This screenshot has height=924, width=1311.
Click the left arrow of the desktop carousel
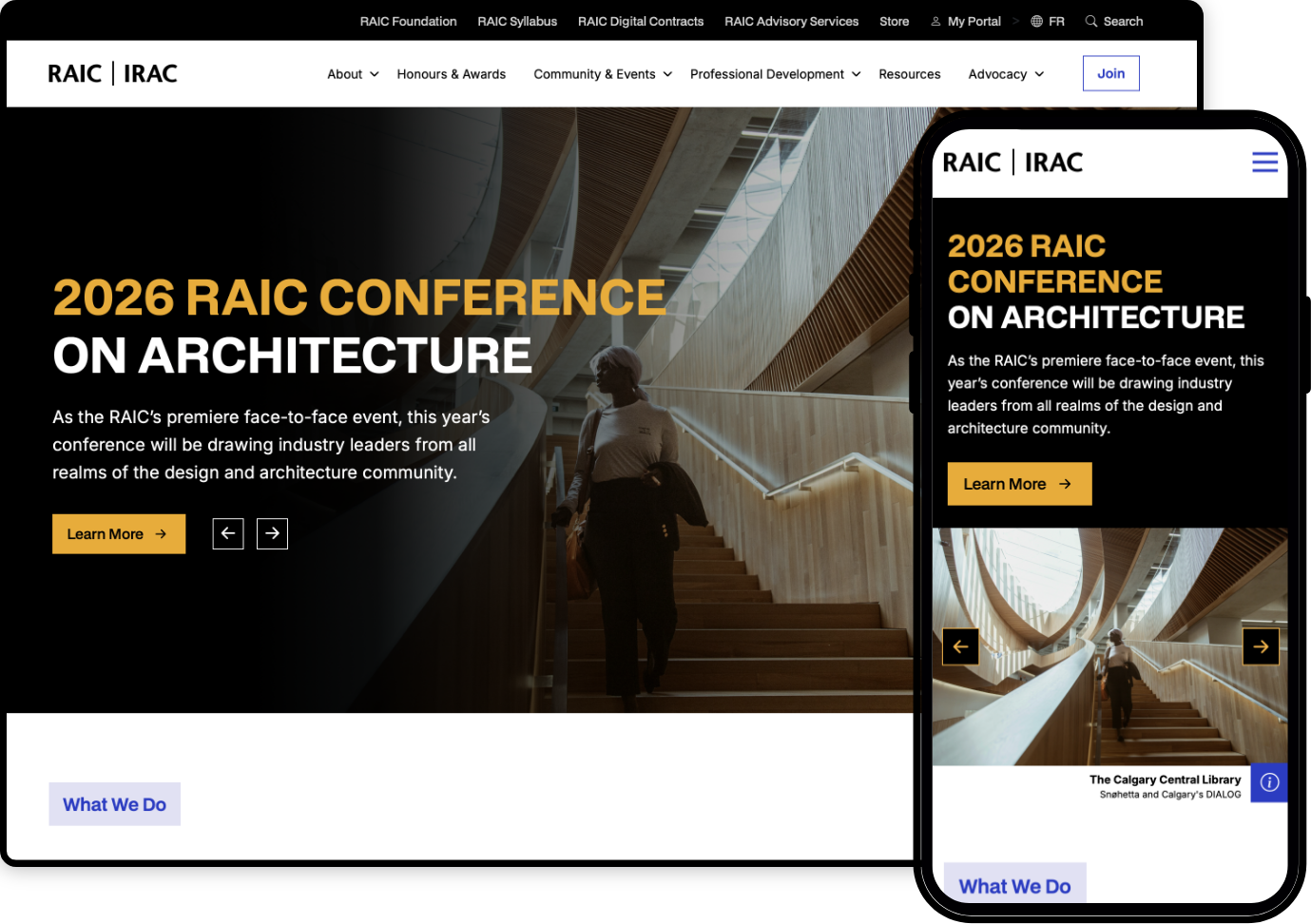point(227,533)
